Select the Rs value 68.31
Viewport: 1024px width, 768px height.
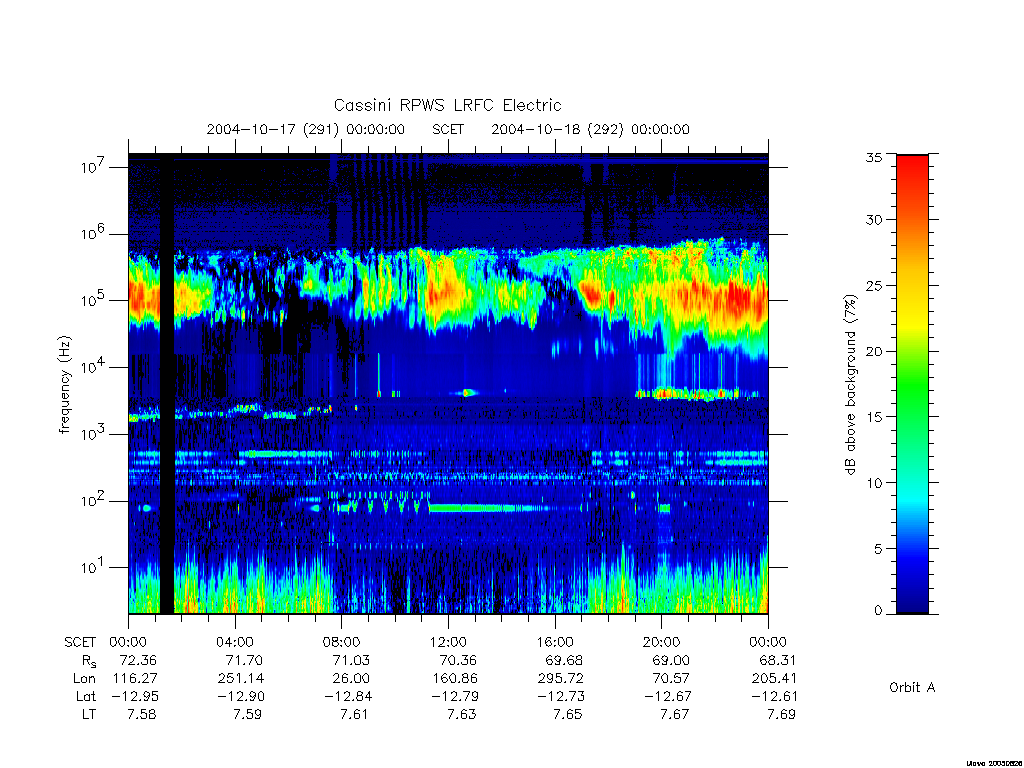click(x=777, y=660)
